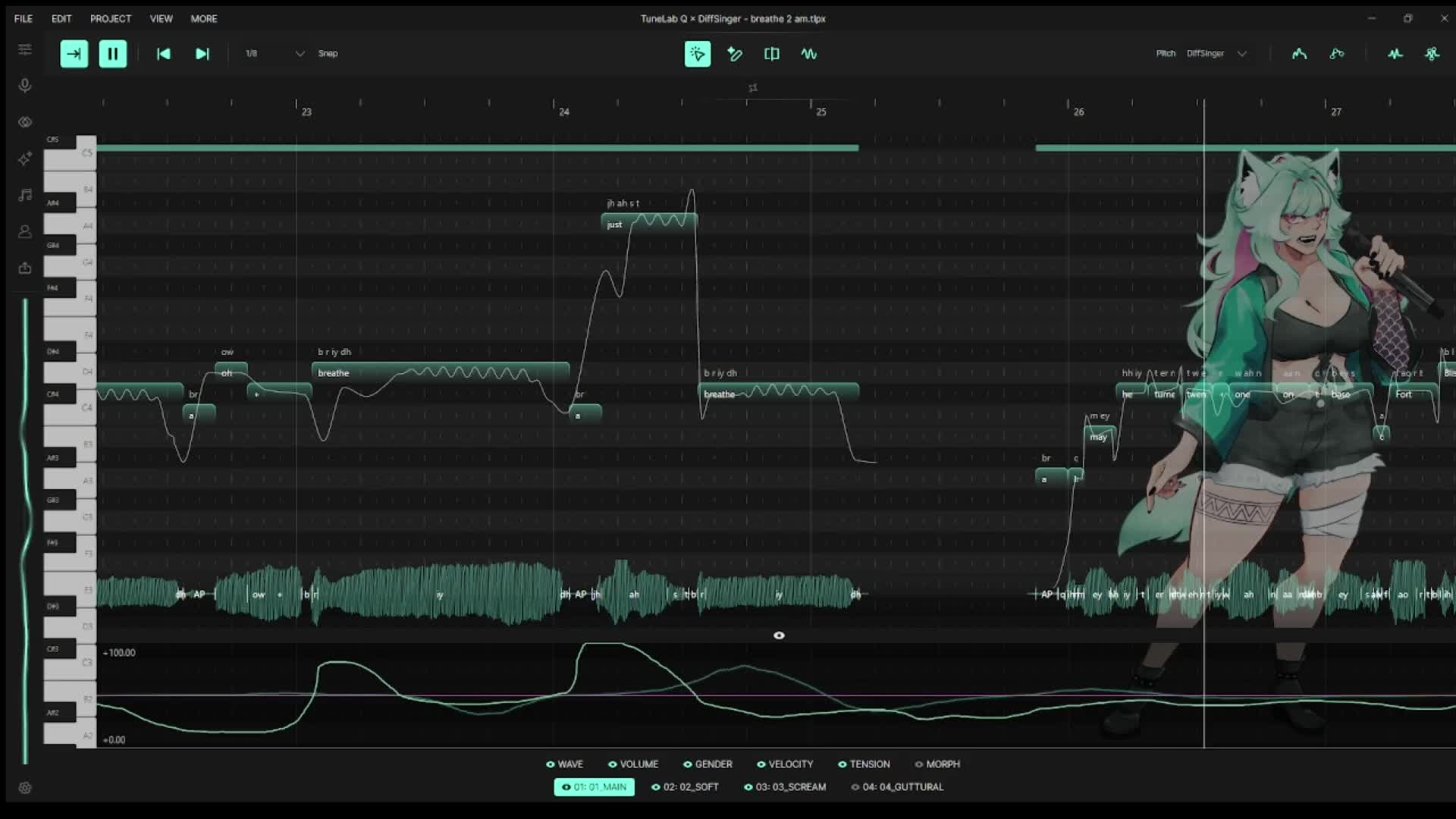The width and height of the screenshot is (1456, 819).
Task: Open the singer profile sidebar icon
Action: coord(25,231)
